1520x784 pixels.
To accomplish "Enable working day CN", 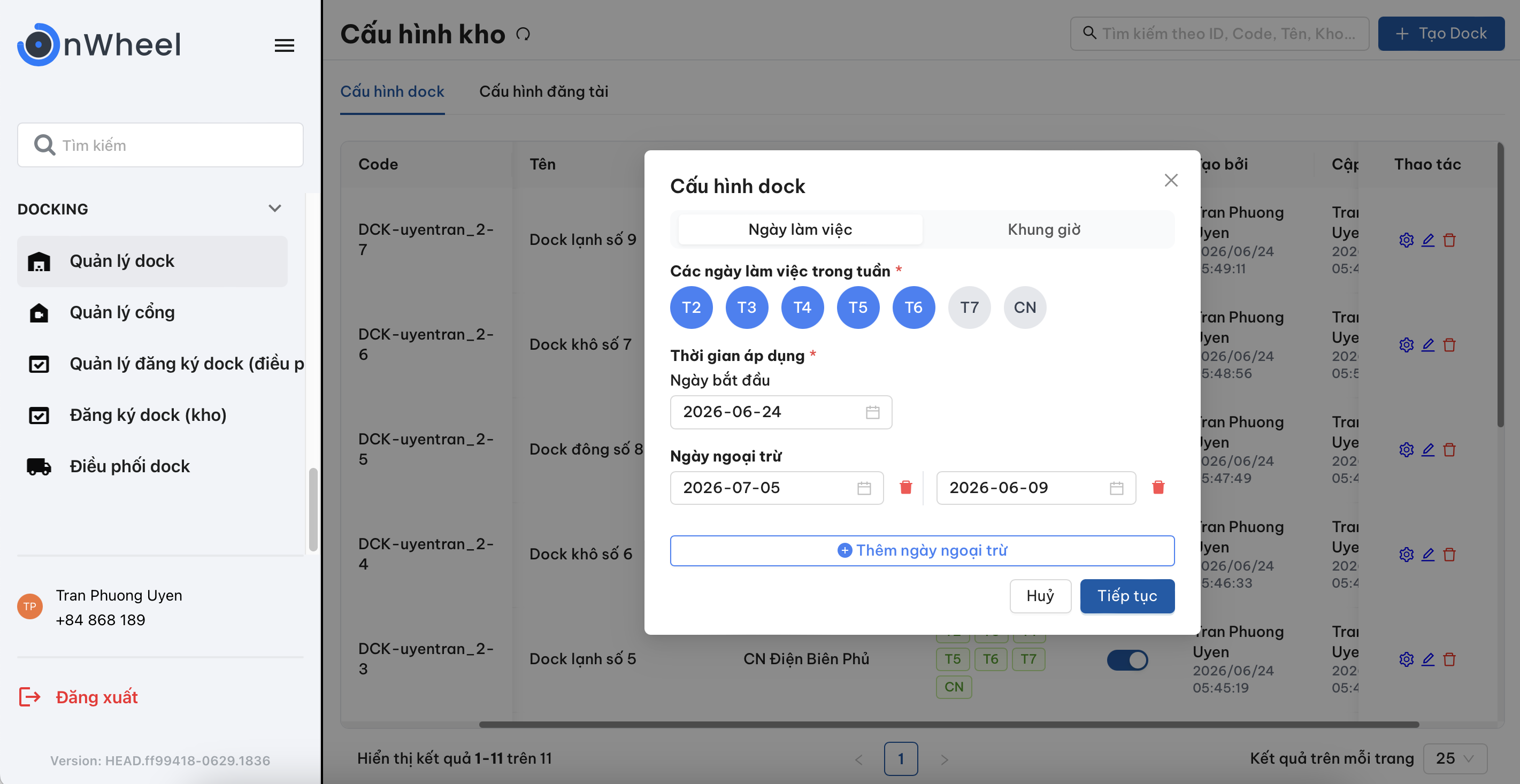I will (1025, 308).
